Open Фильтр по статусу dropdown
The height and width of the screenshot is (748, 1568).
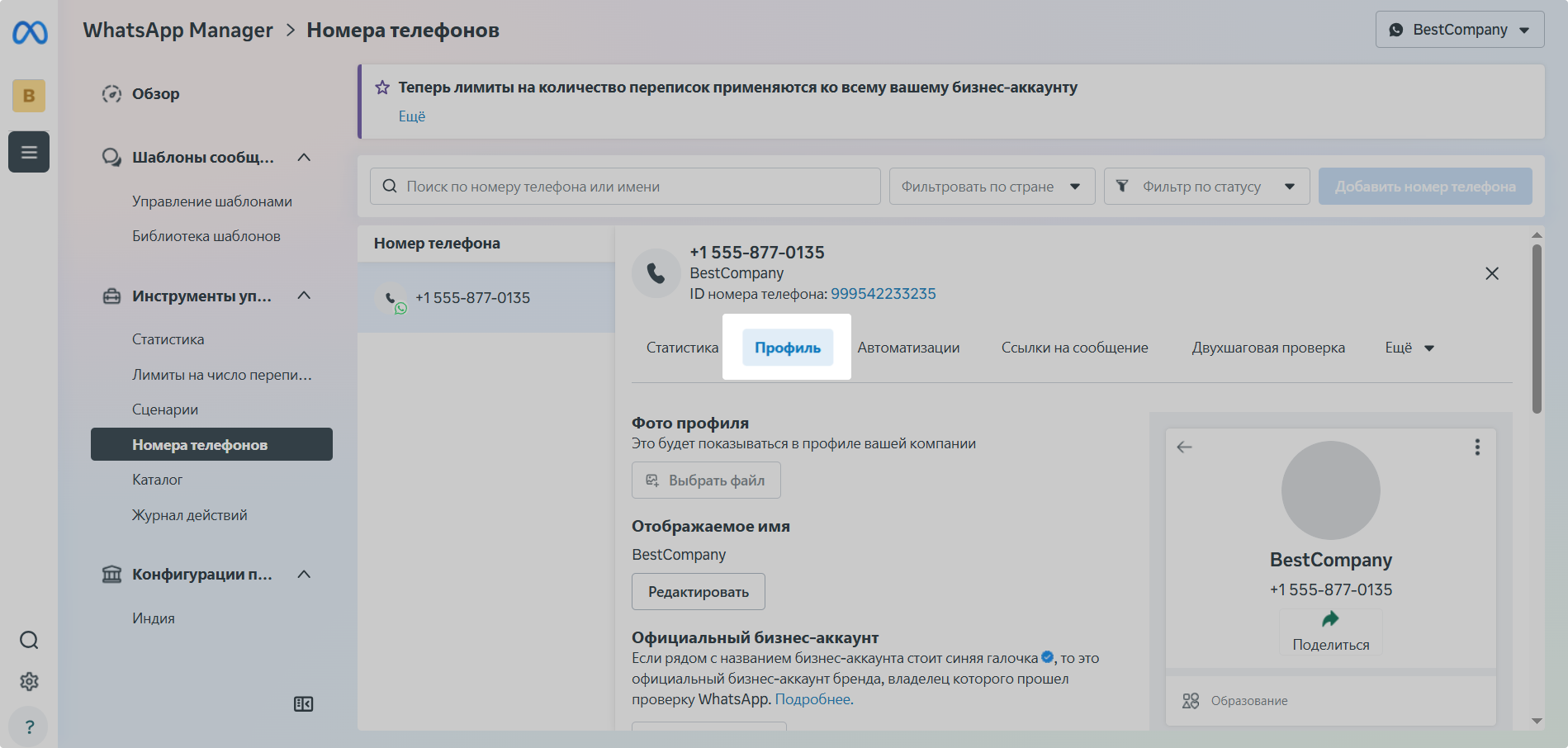click(x=1206, y=187)
